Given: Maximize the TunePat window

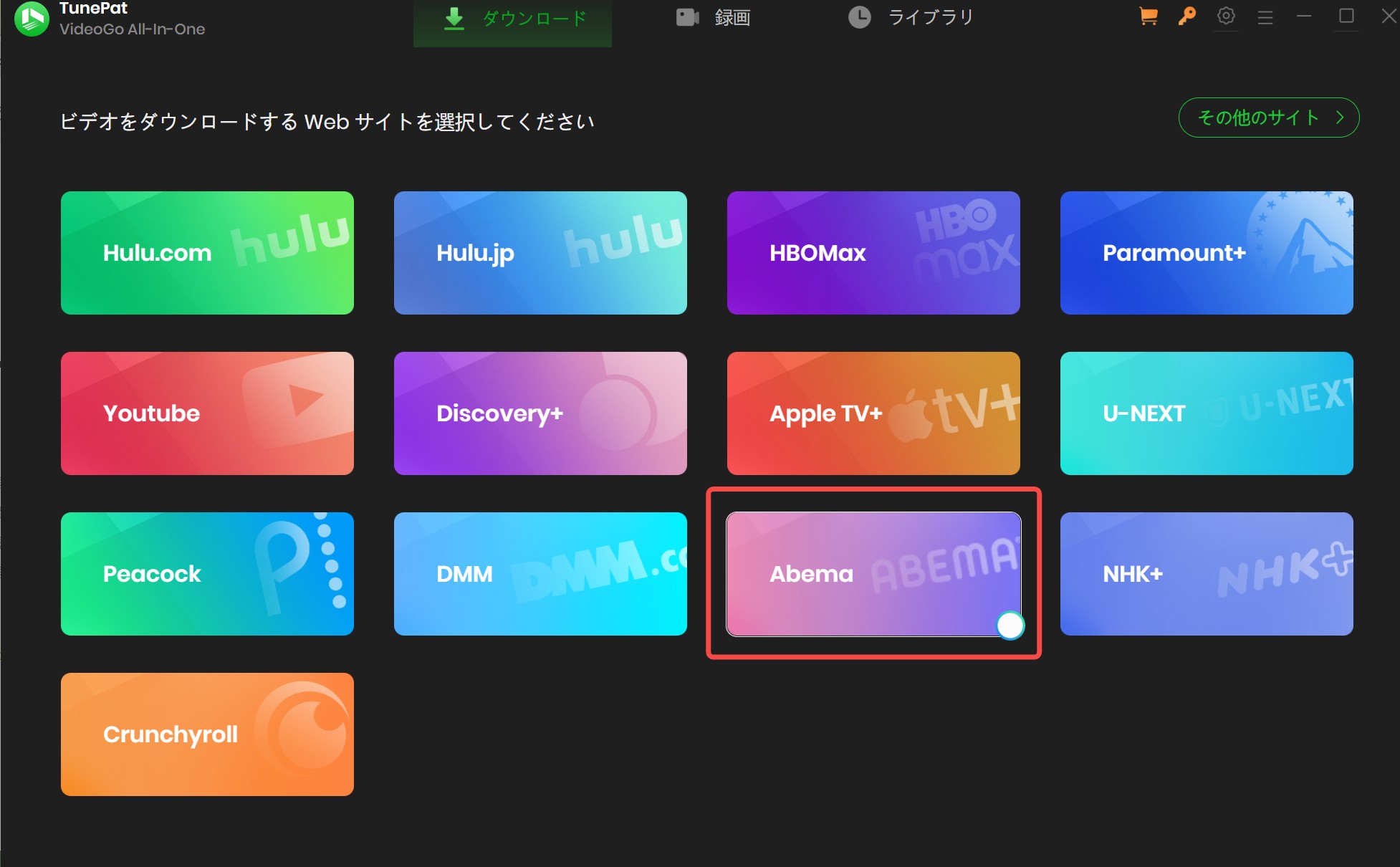Looking at the screenshot, I should tap(1346, 16).
